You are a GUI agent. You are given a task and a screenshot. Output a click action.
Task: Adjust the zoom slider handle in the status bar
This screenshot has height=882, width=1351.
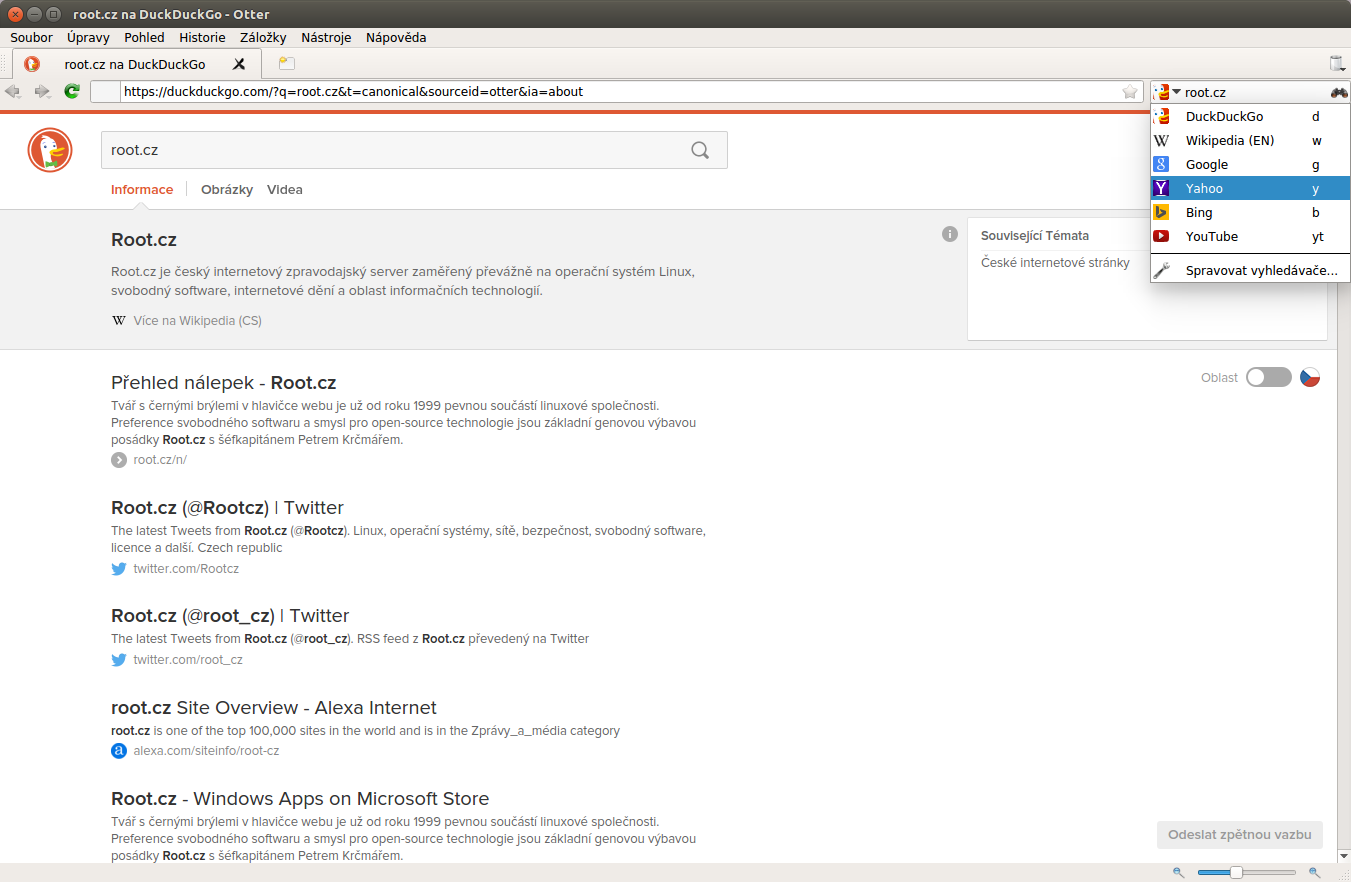1236,873
